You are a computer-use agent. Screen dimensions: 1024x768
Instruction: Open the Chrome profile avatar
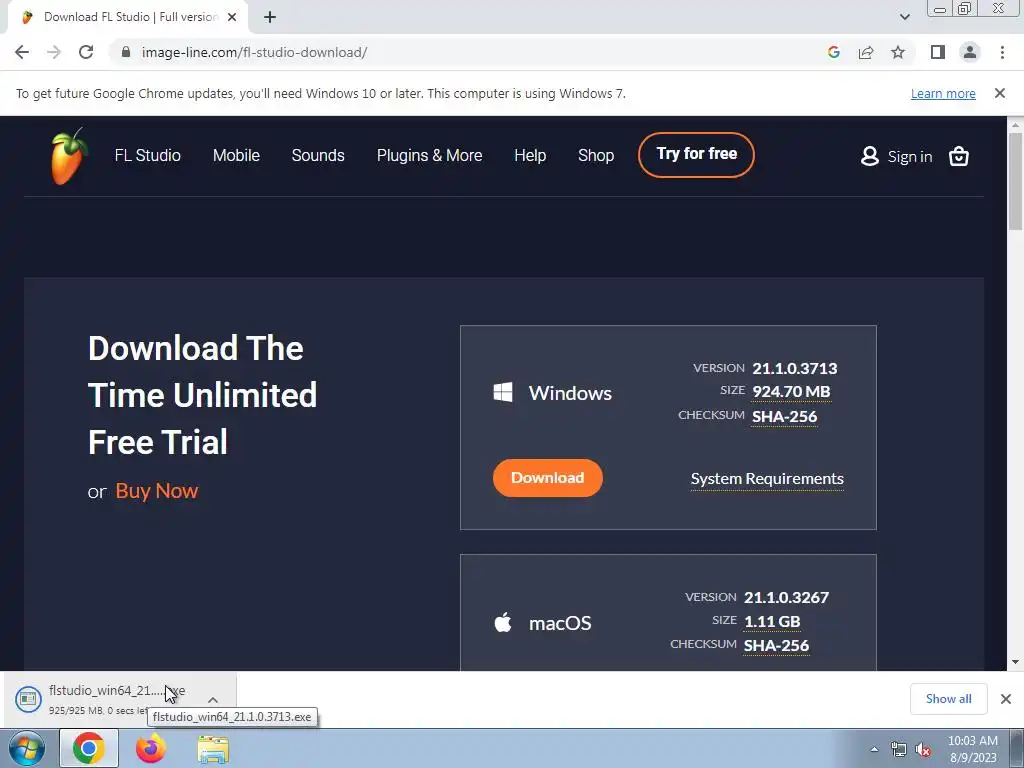(x=970, y=52)
